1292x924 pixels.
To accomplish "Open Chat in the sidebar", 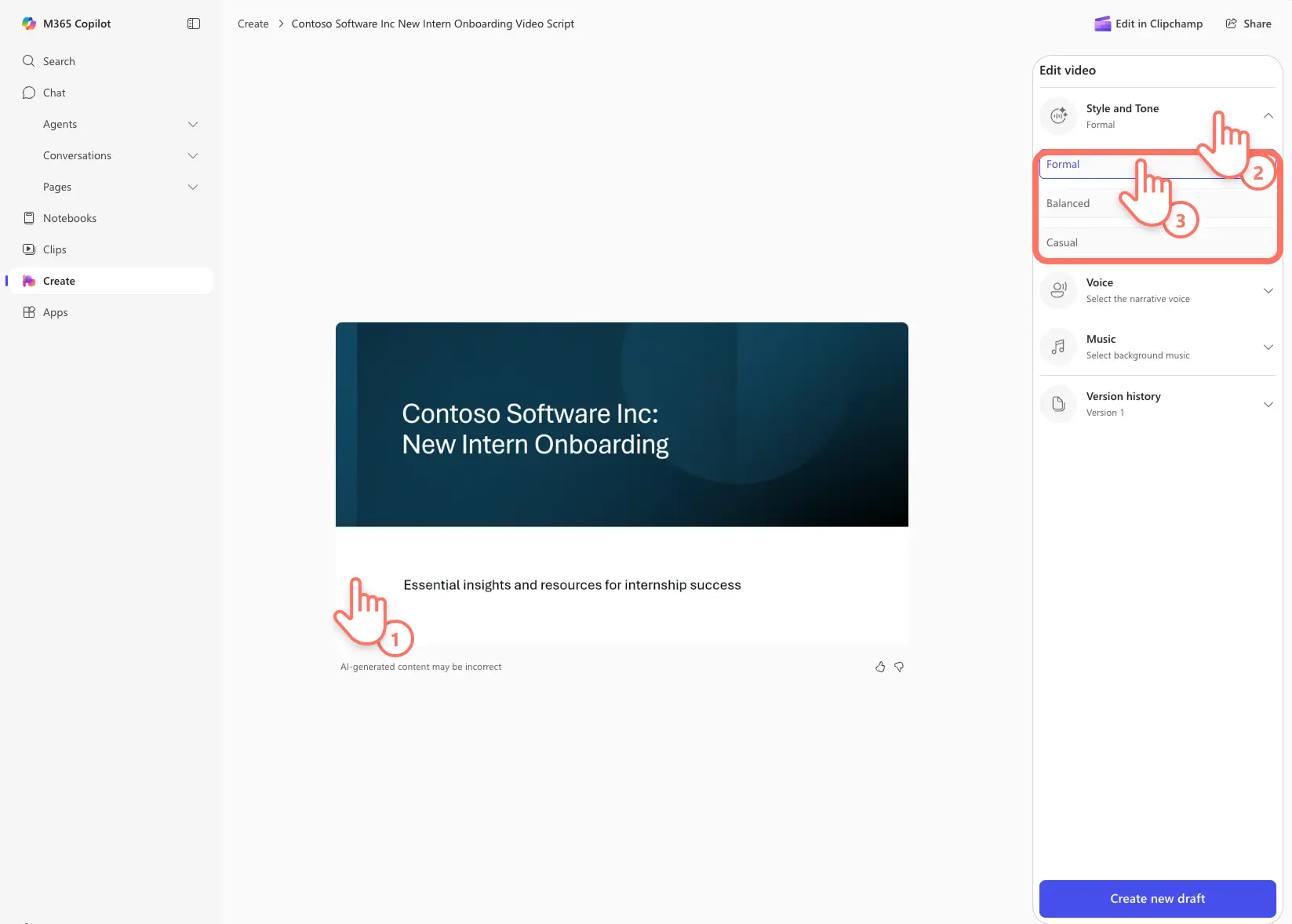I will coord(110,93).
